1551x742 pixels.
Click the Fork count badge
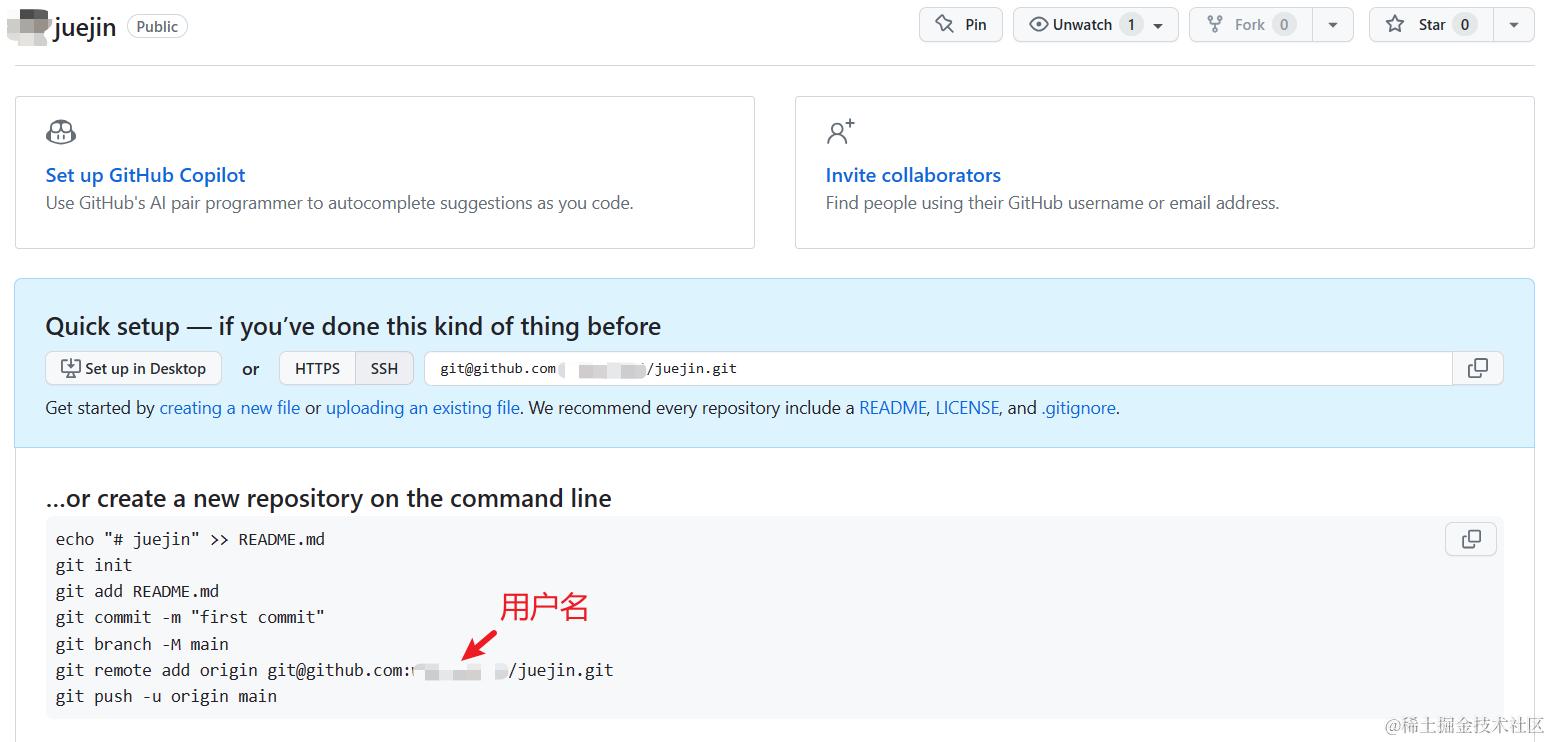click(x=1285, y=25)
